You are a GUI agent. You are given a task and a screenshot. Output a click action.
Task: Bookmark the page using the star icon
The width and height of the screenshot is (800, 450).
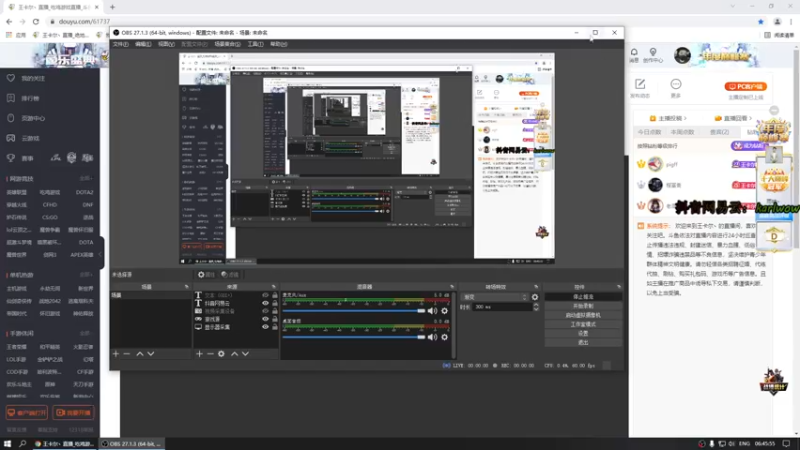pyautogui.click(x=761, y=21)
